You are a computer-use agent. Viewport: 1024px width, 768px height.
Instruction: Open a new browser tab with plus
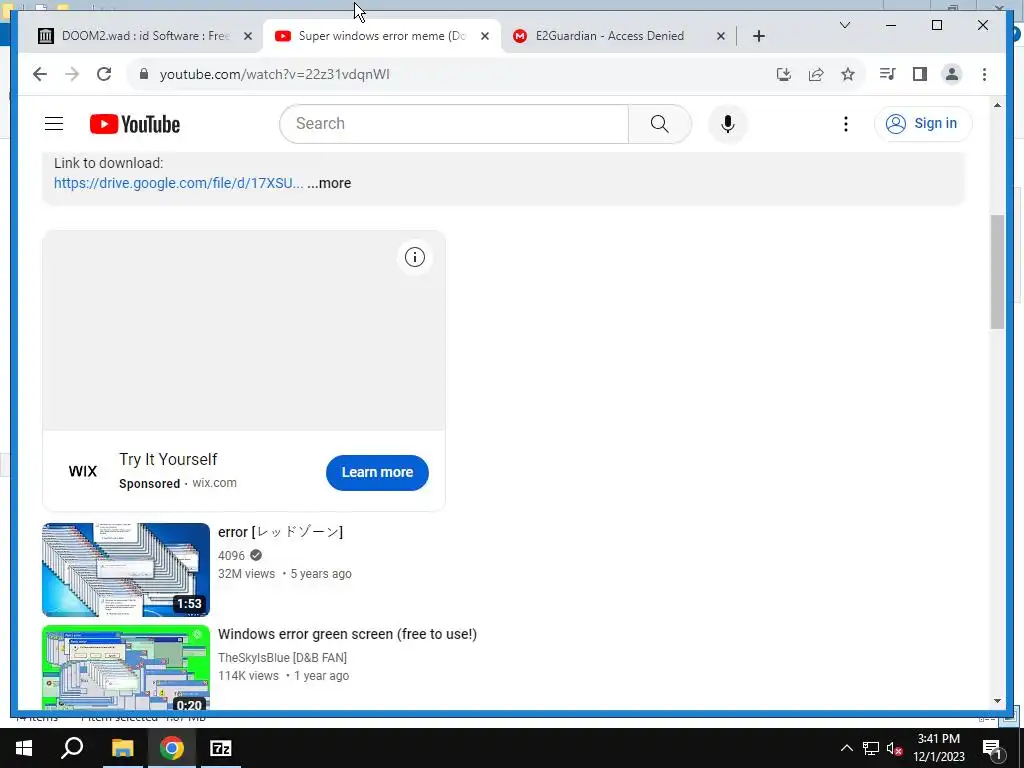click(x=758, y=36)
